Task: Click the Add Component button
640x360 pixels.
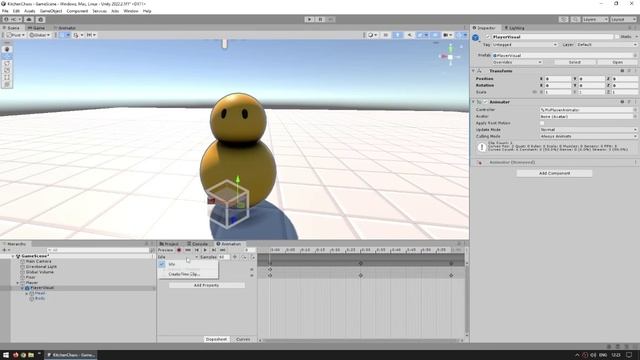Action: (x=554, y=173)
